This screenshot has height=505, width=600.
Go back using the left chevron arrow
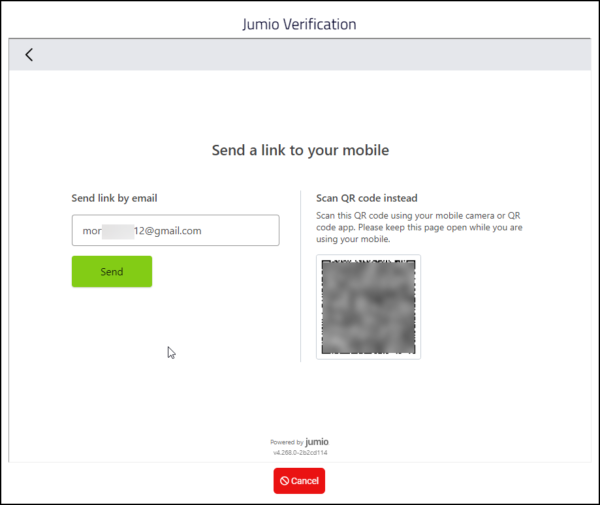click(29, 55)
